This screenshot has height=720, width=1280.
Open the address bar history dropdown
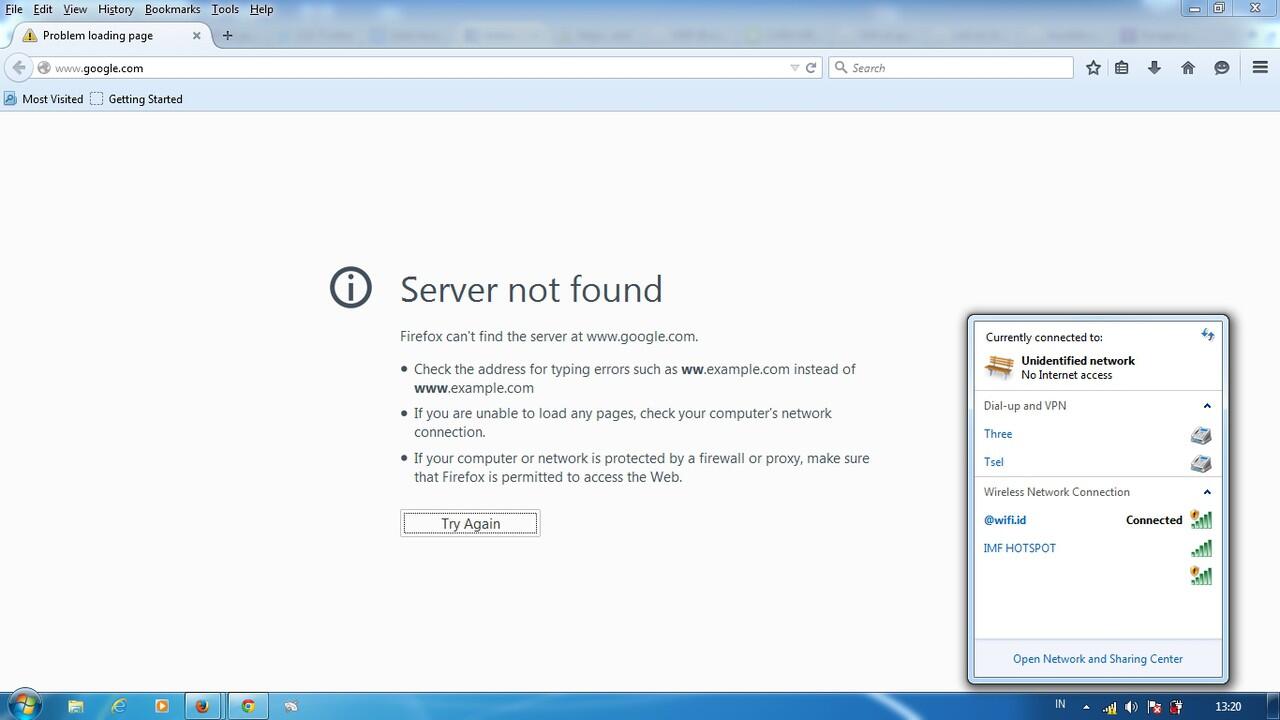(795, 68)
